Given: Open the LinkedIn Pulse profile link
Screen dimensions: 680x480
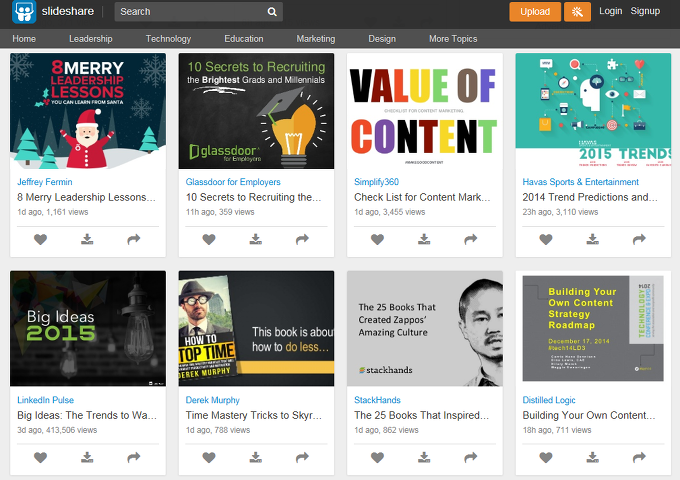Looking at the screenshot, I should [x=46, y=400].
